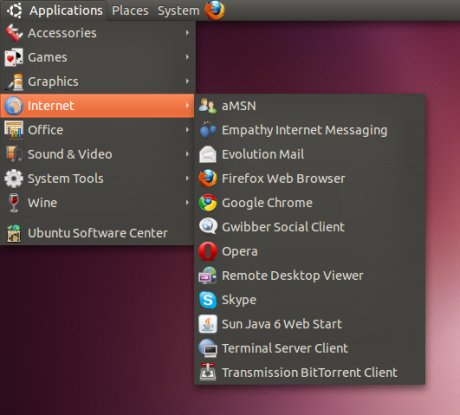Viewport: 460px width, 415px height.
Task: Open Google Chrome text entry
Action: click(x=267, y=203)
